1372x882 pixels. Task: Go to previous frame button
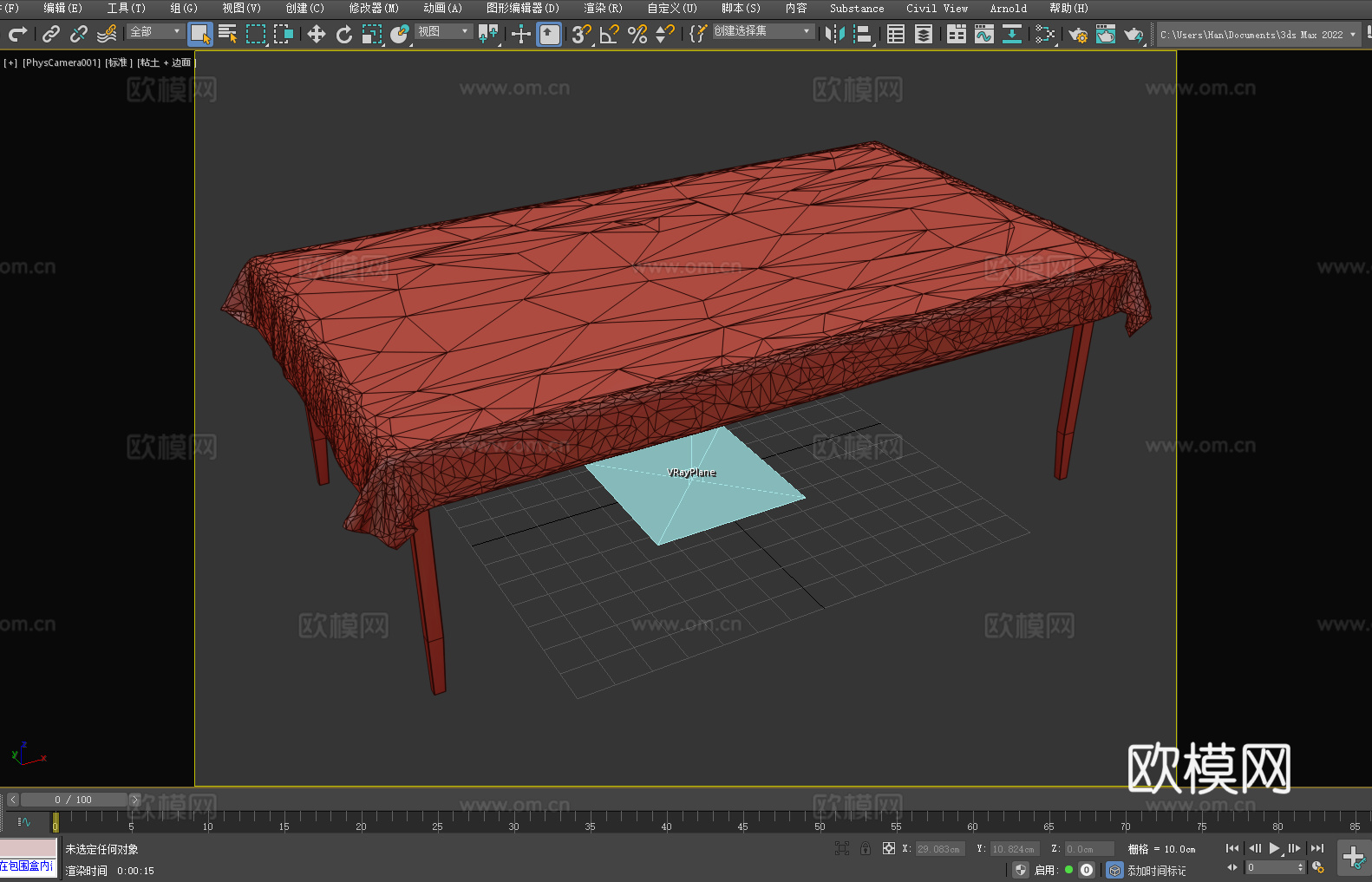tap(1254, 848)
